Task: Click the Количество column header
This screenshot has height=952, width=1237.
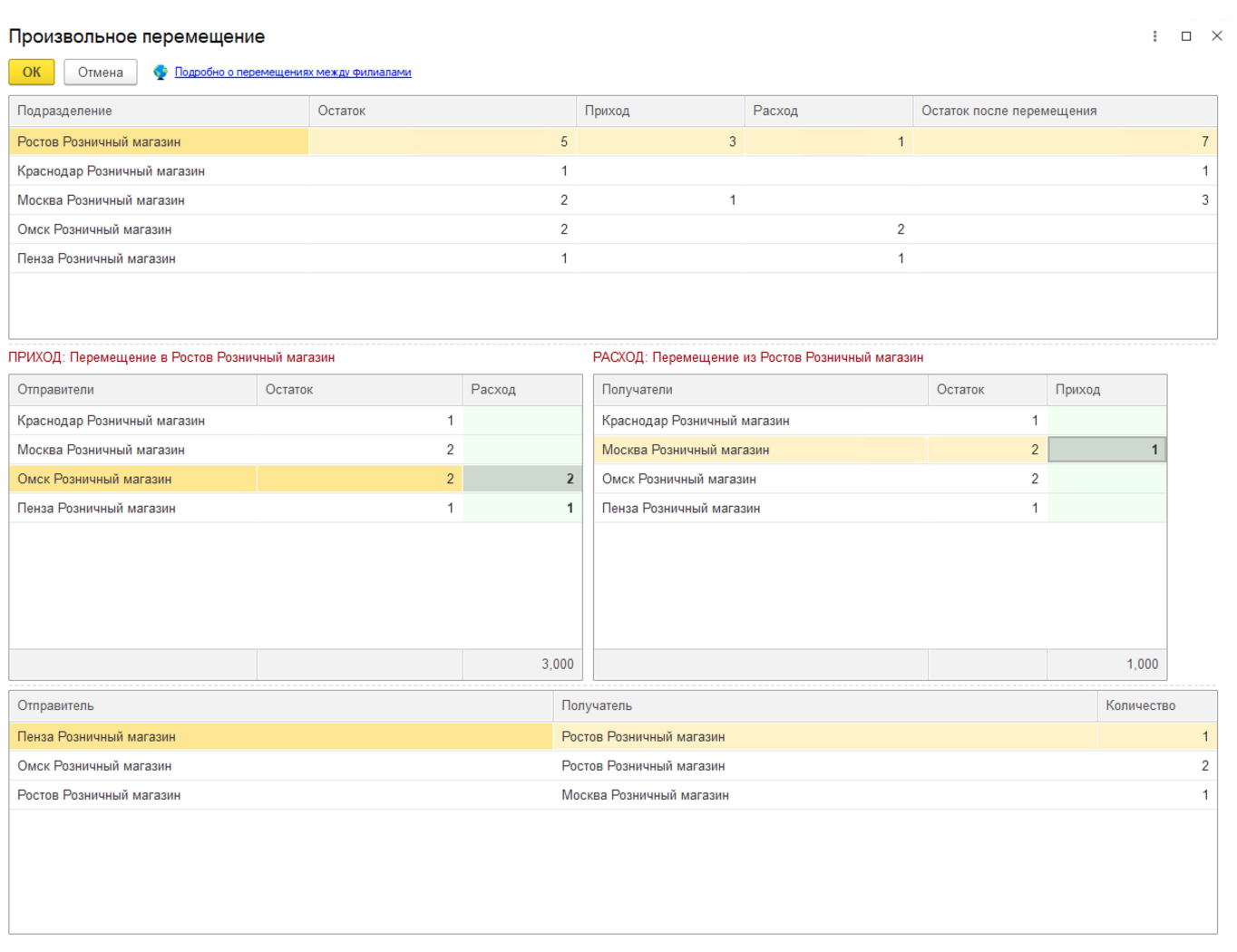Action: click(x=1157, y=705)
